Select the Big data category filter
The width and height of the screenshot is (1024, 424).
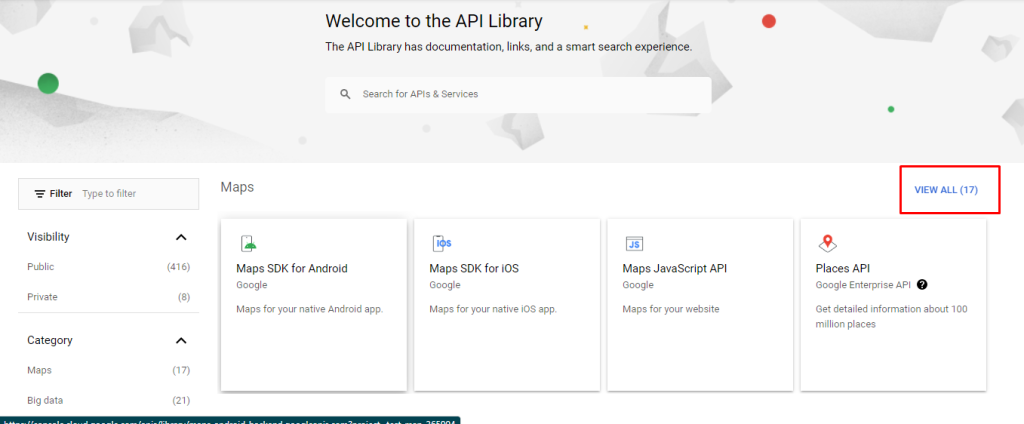pos(45,401)
